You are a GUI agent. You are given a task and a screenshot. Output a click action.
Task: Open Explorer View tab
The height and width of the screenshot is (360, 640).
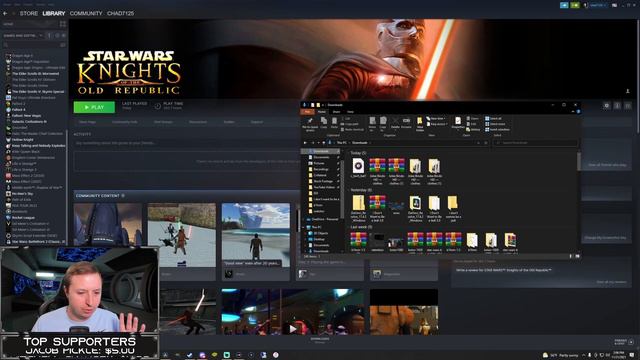[350, 111]
